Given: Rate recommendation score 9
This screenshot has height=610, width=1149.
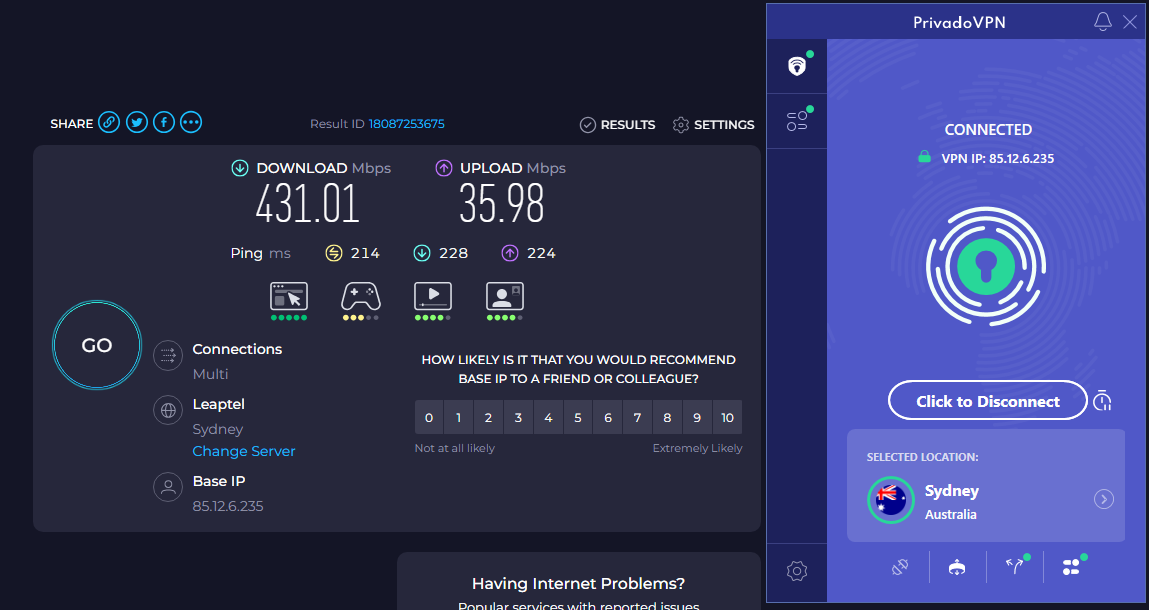Looking at the screenshot, I should coord(697,417).
